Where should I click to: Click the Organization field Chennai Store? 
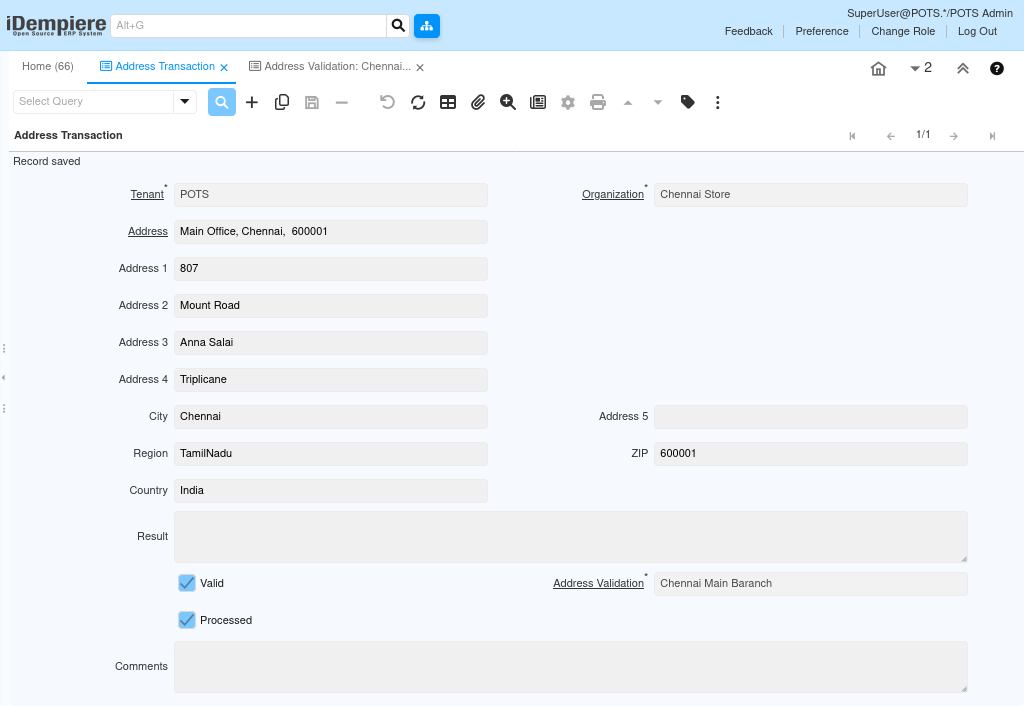tap(810, 195)
